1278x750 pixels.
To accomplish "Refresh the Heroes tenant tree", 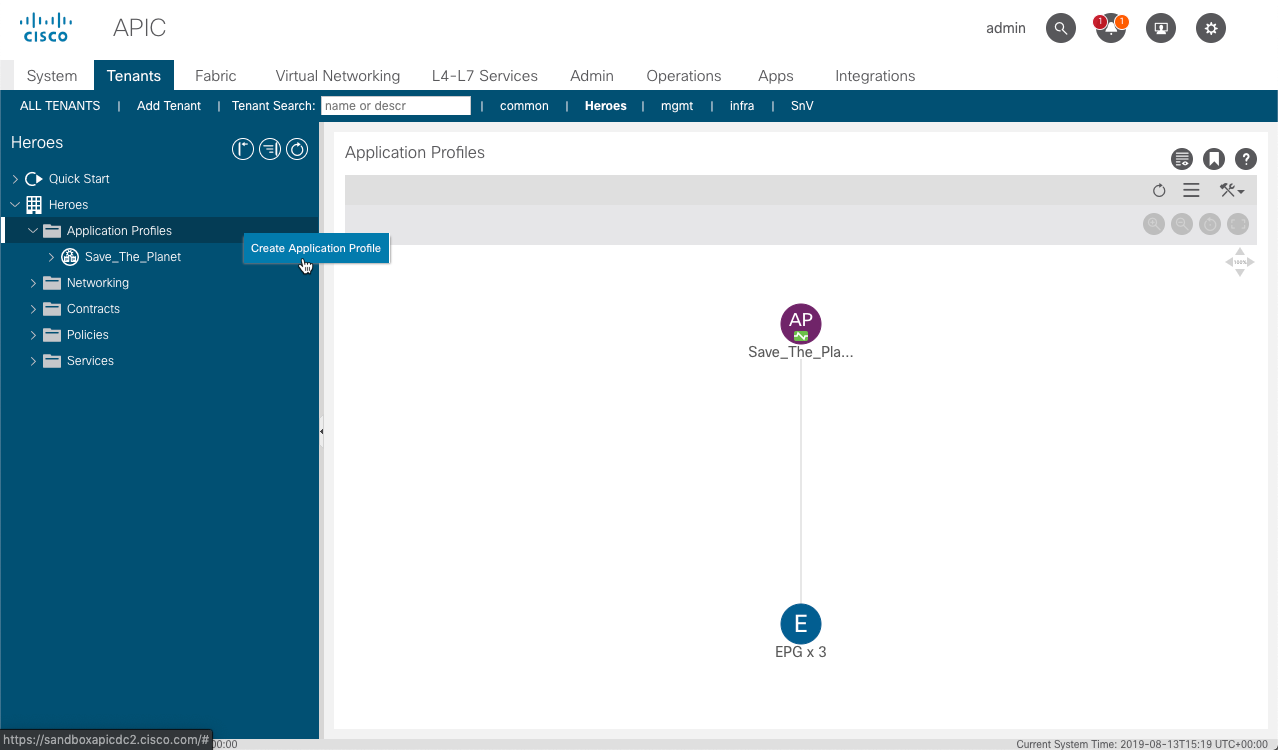I will tap(296, 148).
